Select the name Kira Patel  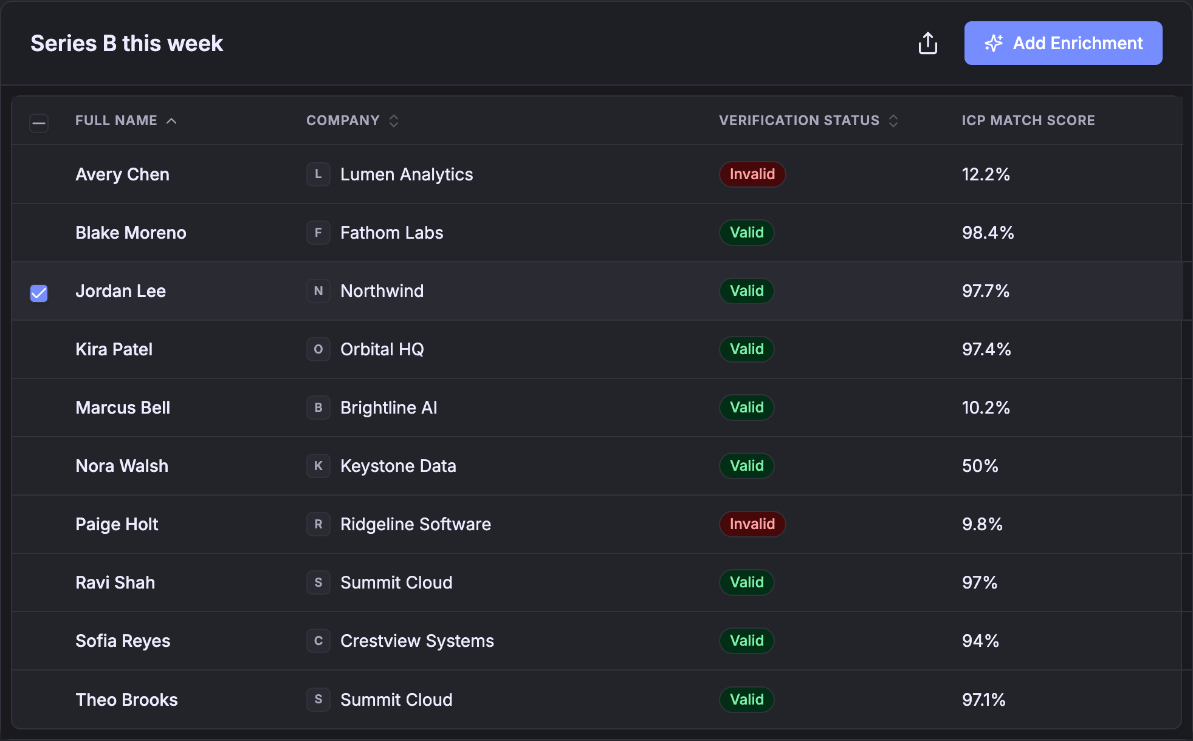click(x=114, y=349)
